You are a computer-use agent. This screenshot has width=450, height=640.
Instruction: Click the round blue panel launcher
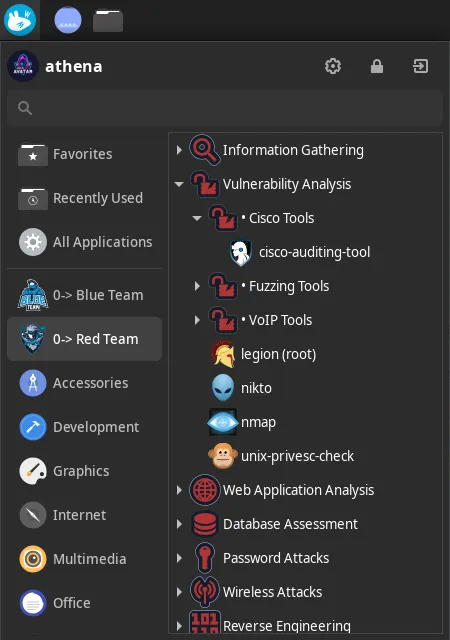click(68, 20)
